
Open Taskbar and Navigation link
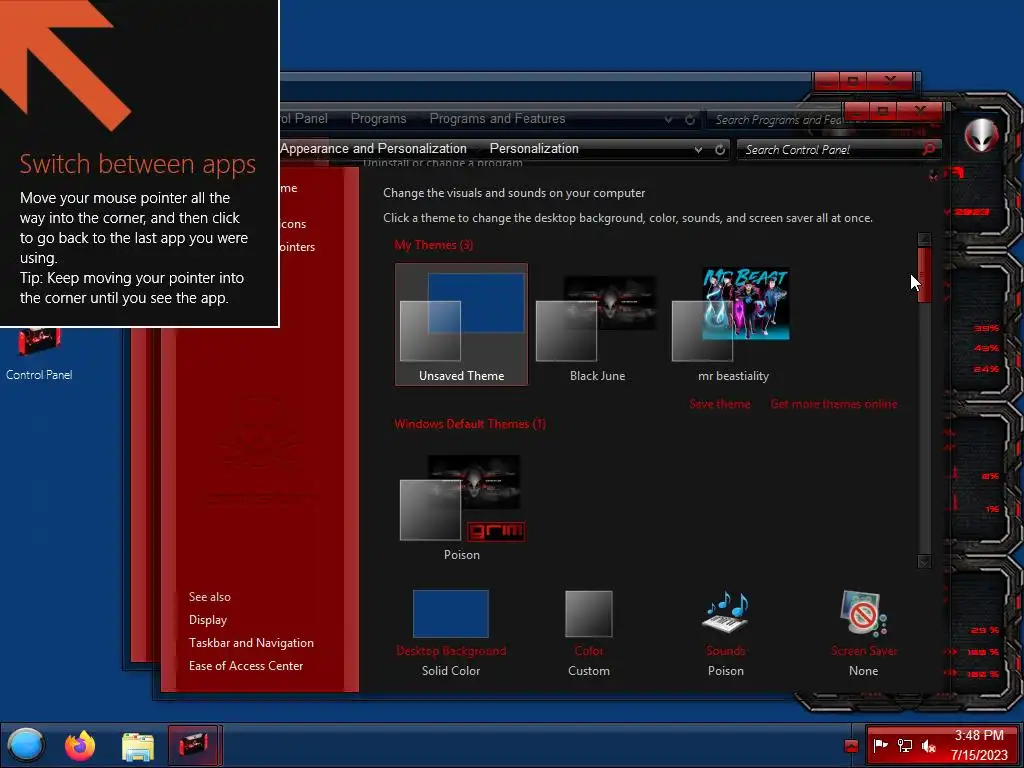[251, 643]
